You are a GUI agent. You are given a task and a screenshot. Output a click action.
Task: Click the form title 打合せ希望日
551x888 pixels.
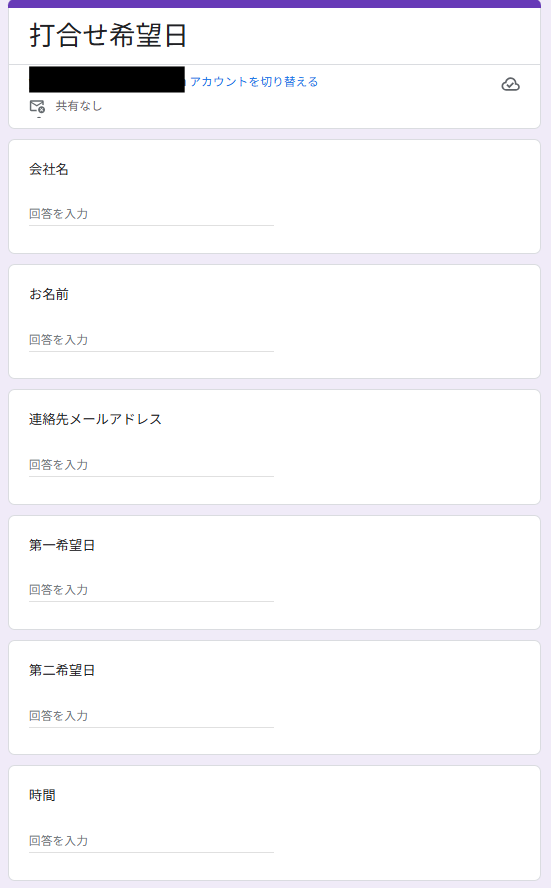click(108, 35)
